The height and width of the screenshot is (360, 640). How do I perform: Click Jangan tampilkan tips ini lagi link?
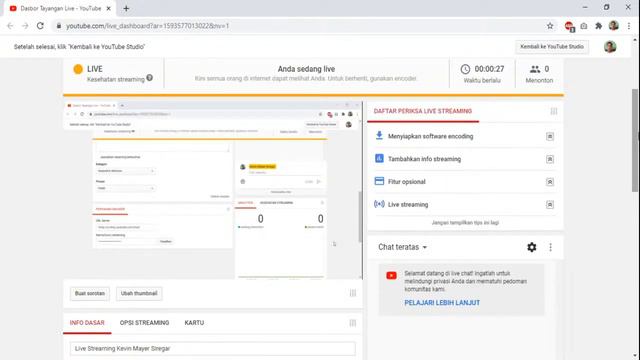pos(465,222)
